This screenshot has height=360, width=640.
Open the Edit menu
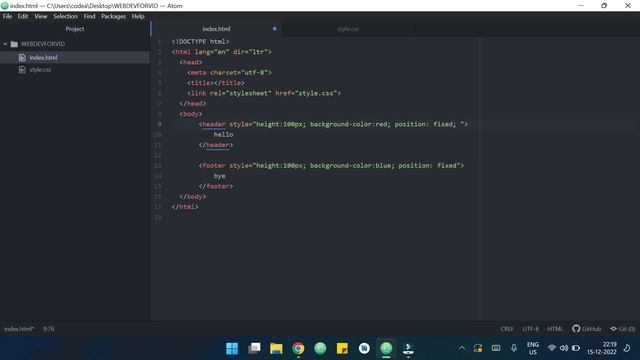tap(23, 16)
